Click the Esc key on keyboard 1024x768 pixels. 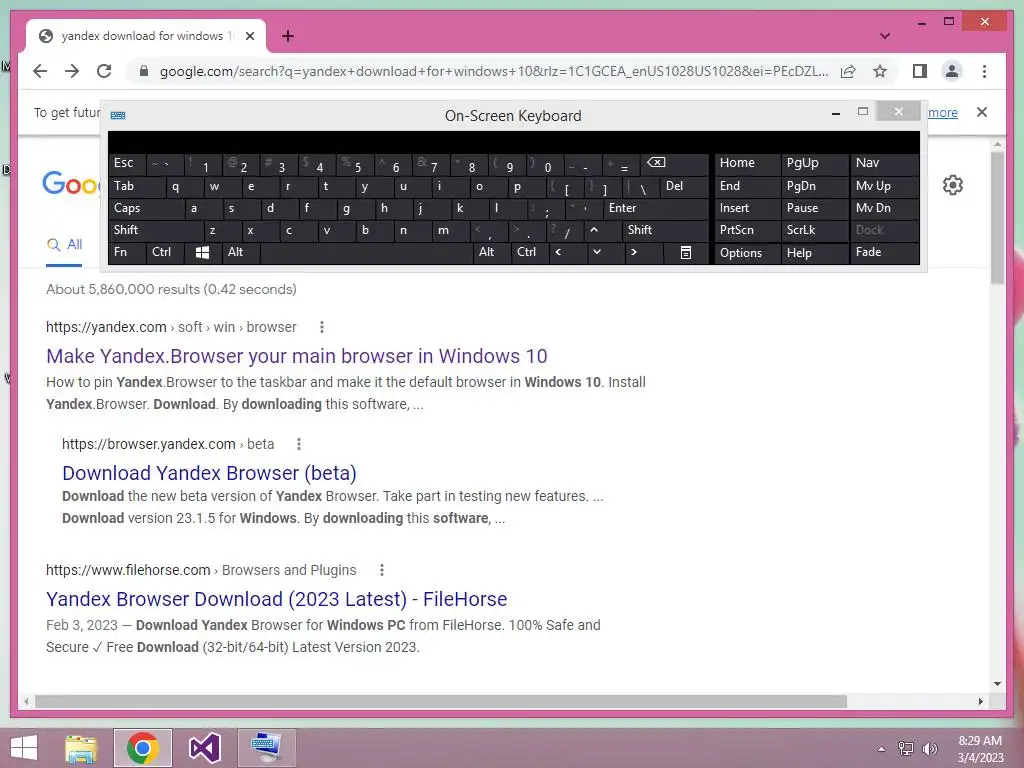pos(127,163)
